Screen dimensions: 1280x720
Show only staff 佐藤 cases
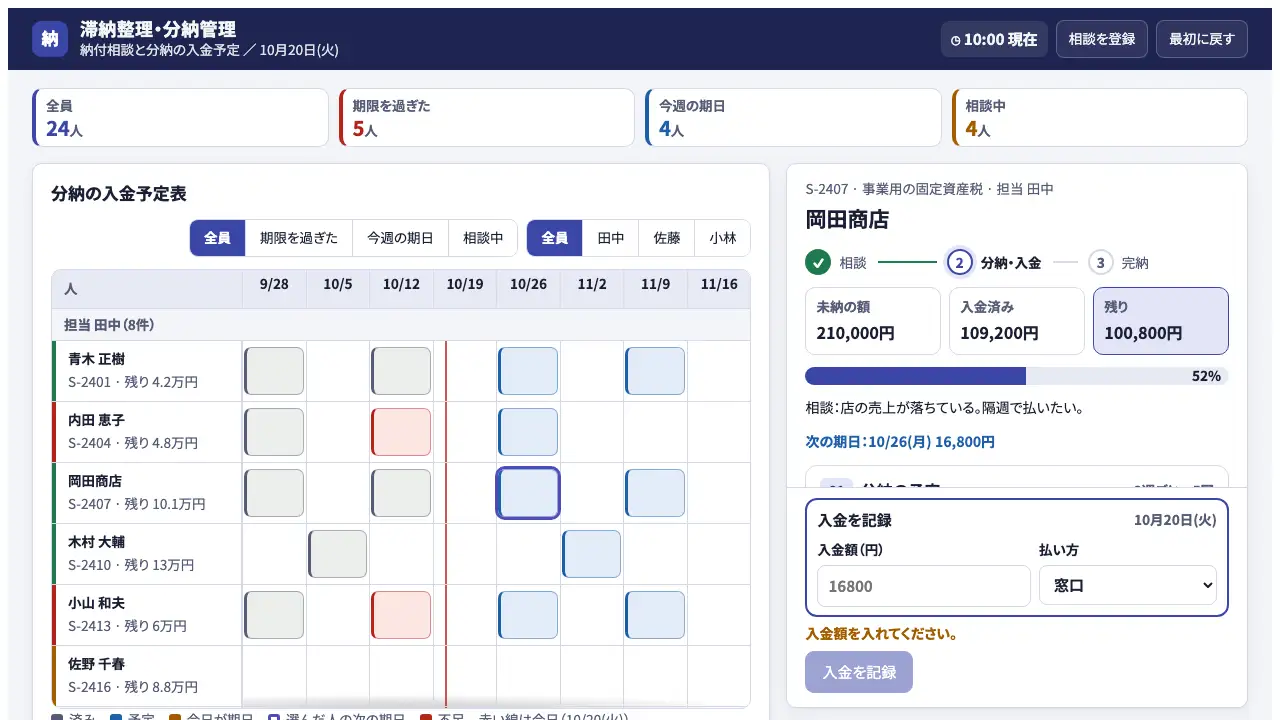667,238
